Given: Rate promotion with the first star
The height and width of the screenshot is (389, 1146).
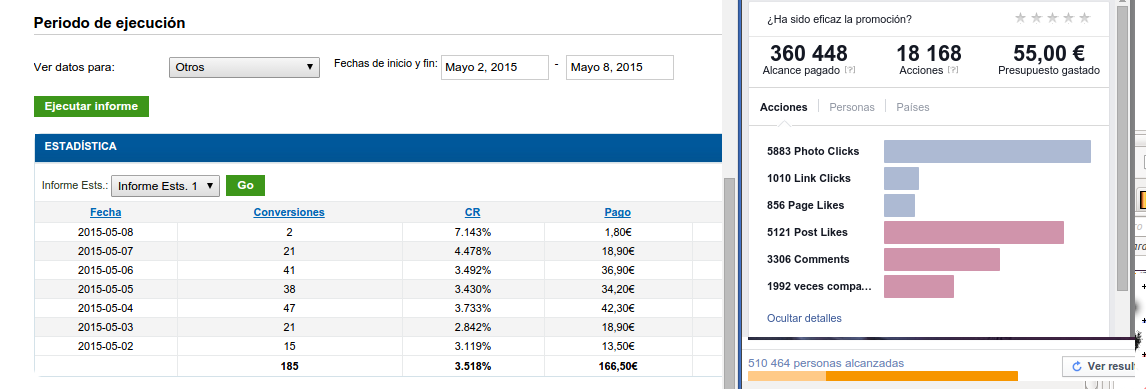Looking at the screenshot, I should tap(1021, 18).
